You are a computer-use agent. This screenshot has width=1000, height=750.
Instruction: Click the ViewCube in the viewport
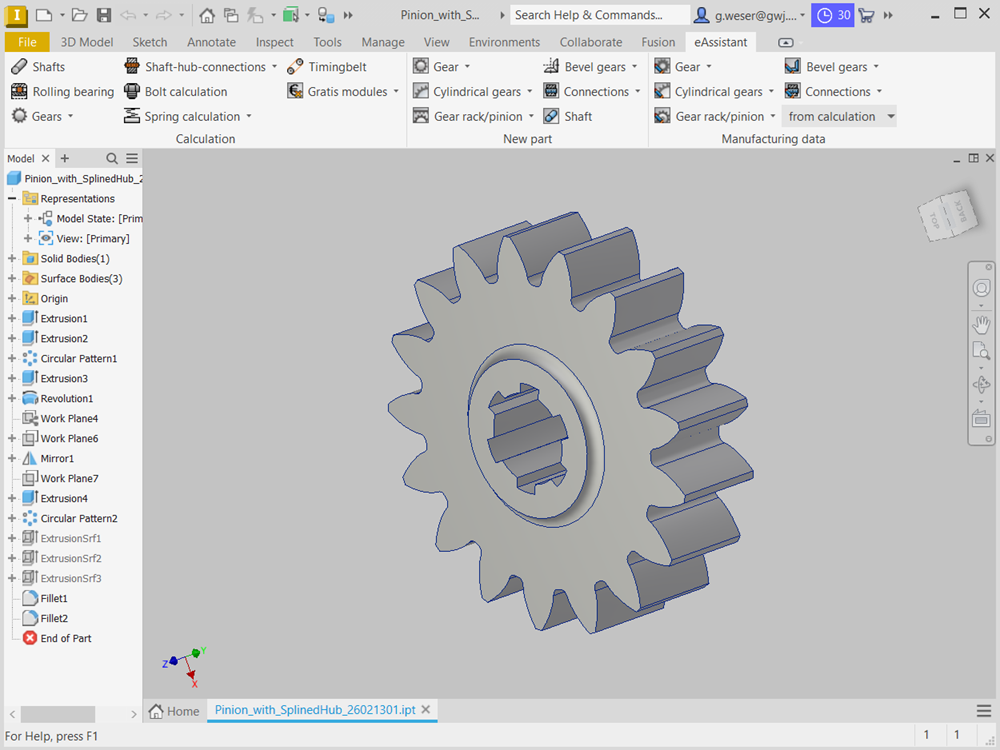tap(944, 212)
